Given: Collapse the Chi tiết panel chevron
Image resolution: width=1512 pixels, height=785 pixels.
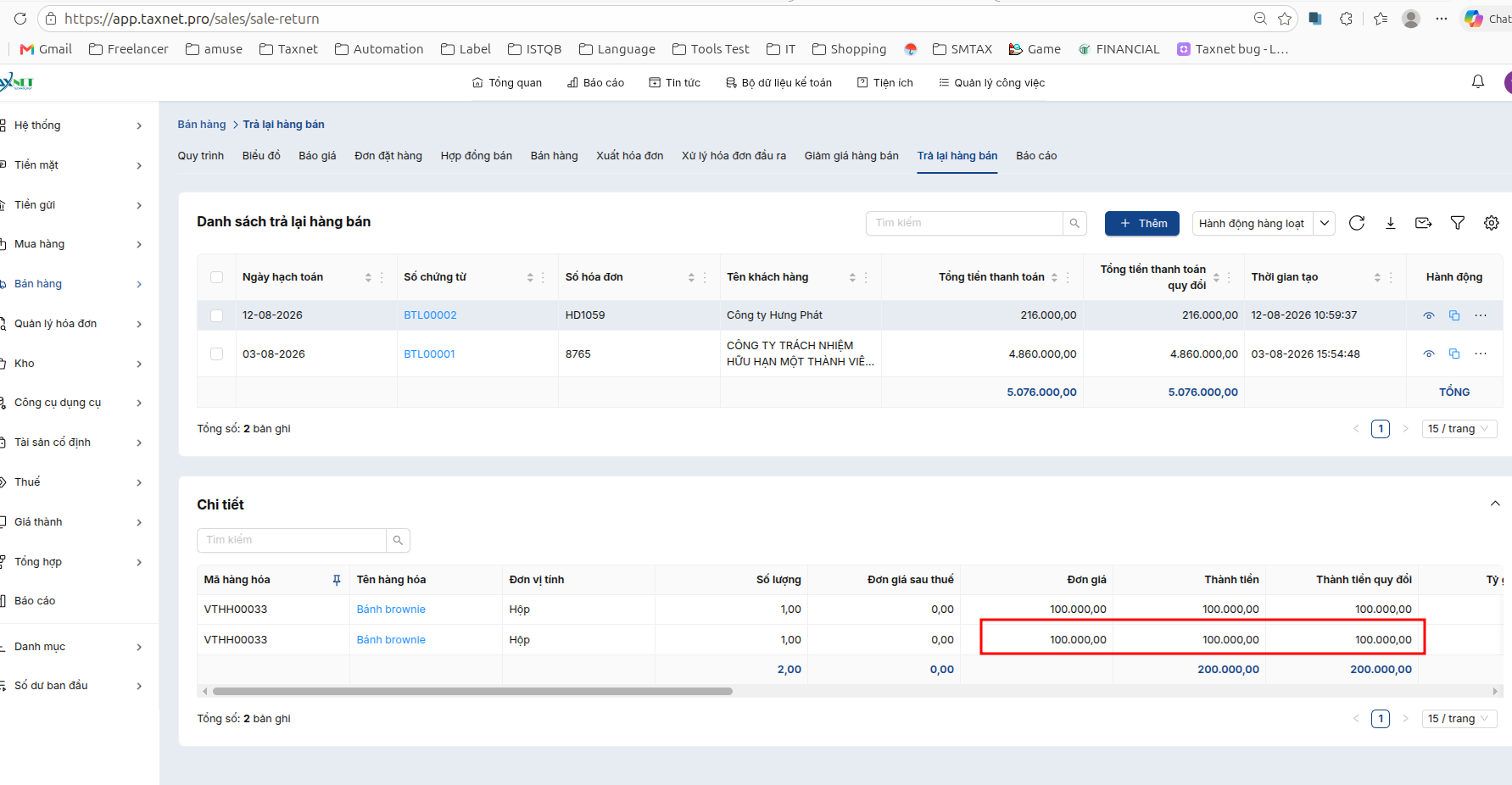Looking at the screenshot, I should pos(1495,504).
